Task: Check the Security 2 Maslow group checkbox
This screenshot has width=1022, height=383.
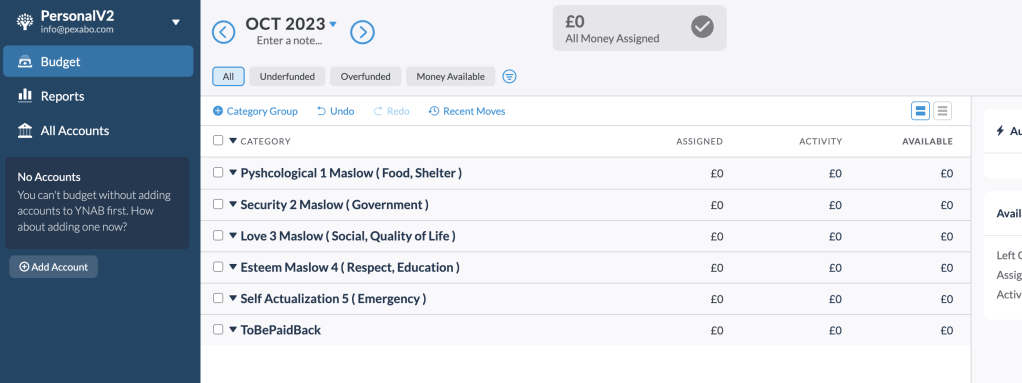Action: pos(218,204)
